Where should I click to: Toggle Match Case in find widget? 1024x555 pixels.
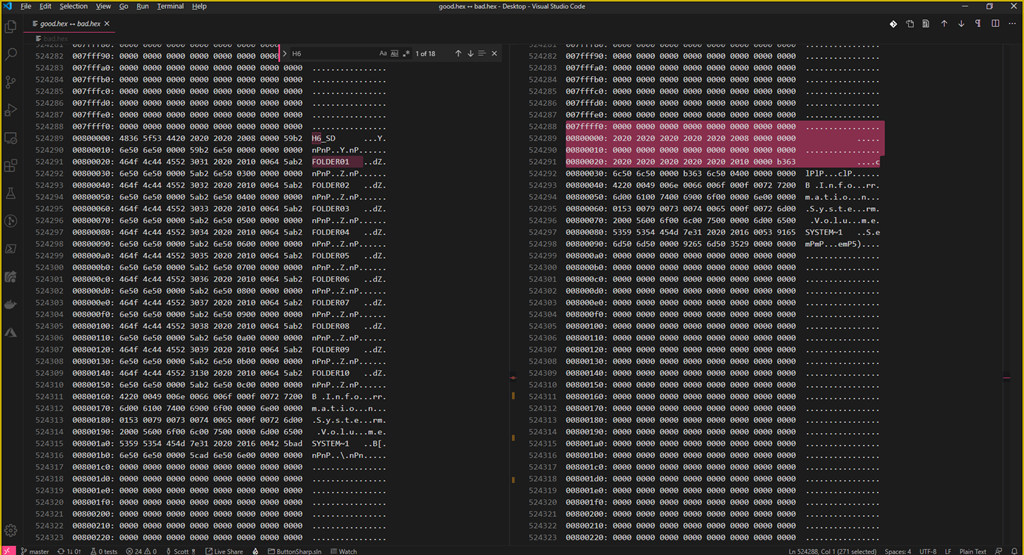point(383,53)
